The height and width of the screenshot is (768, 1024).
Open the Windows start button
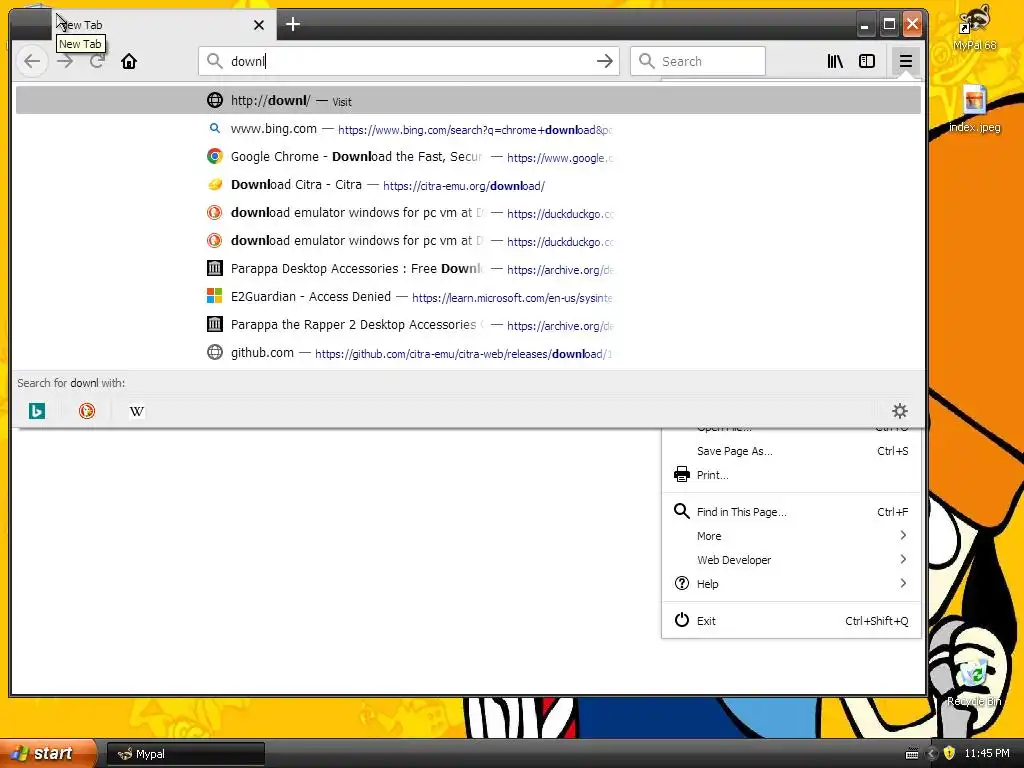pyautogui.click(x=48, y=753)
